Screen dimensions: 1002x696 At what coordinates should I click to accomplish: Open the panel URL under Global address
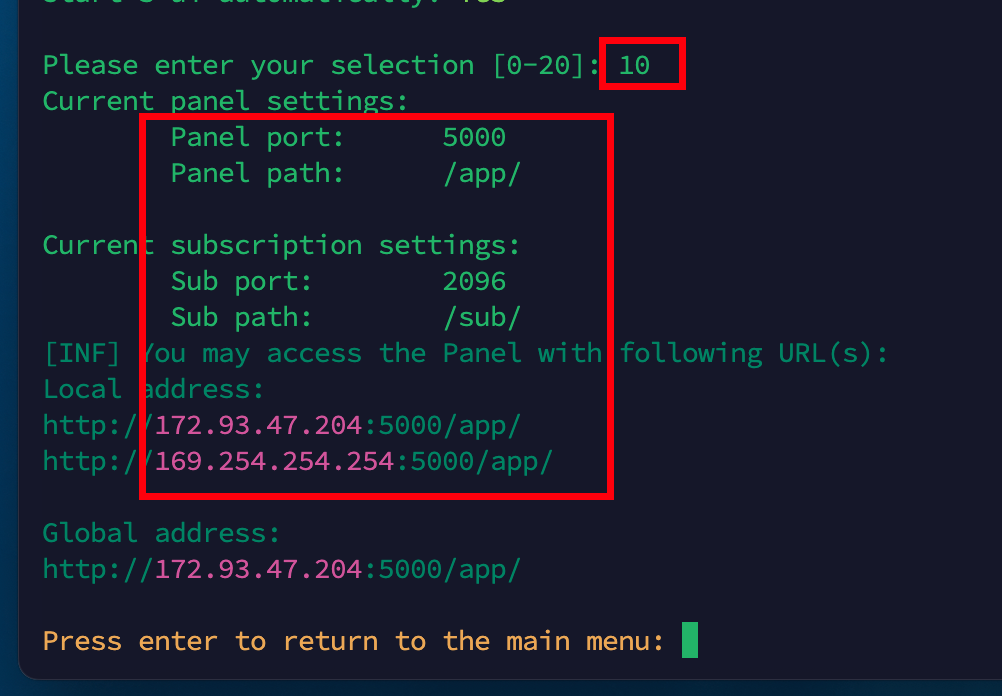point(281,570)
